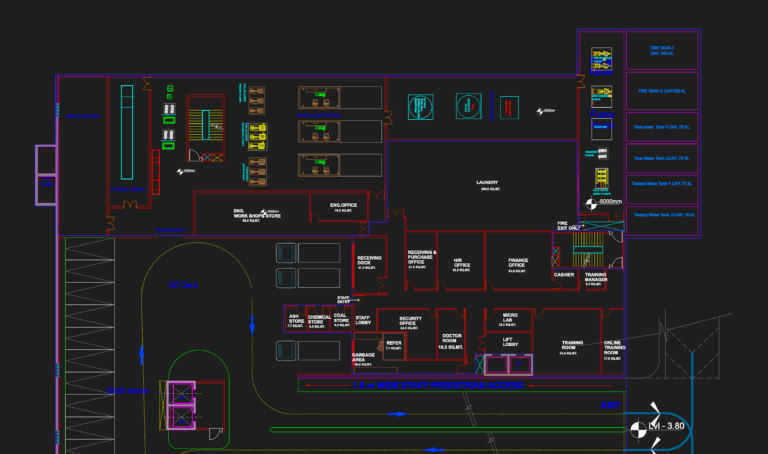Select the CHEMICAL STORE label
This screenshot has height=454, width=768.
pos(319,321)
